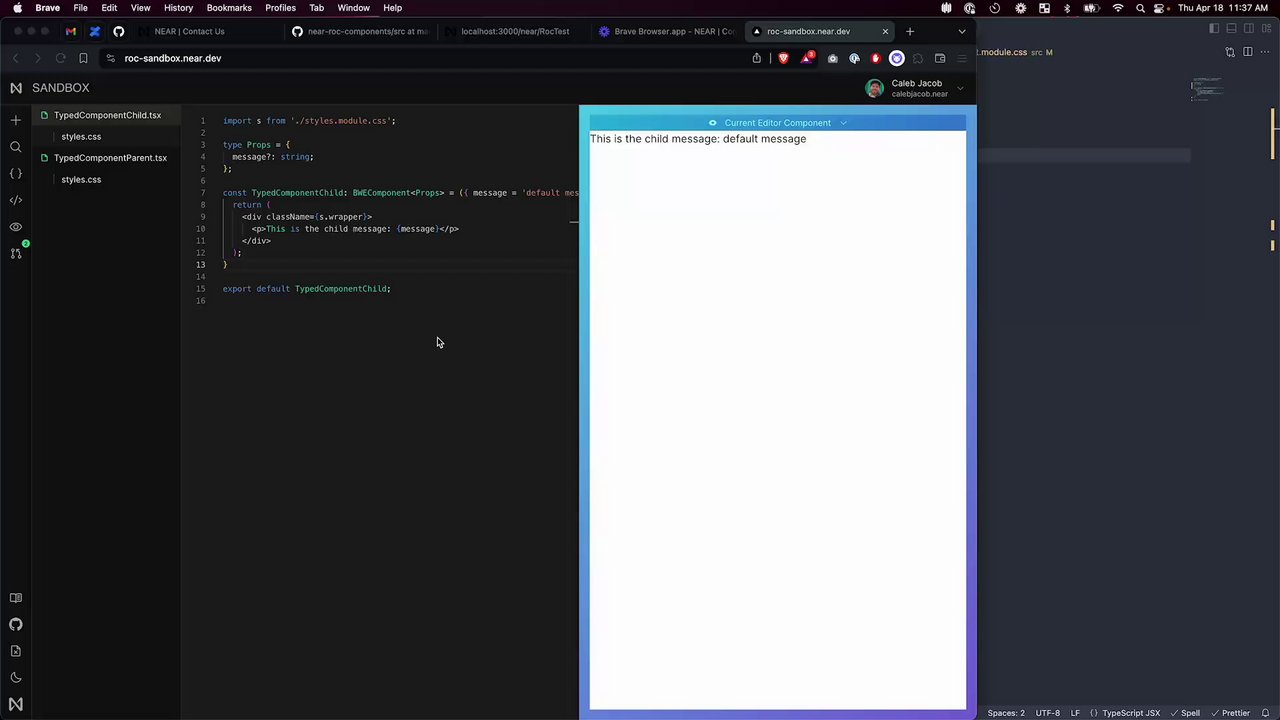Switch to localhost:3000/near/RocTest tab
Viewport: 1280px width, 720px height.
click(514, 31)
